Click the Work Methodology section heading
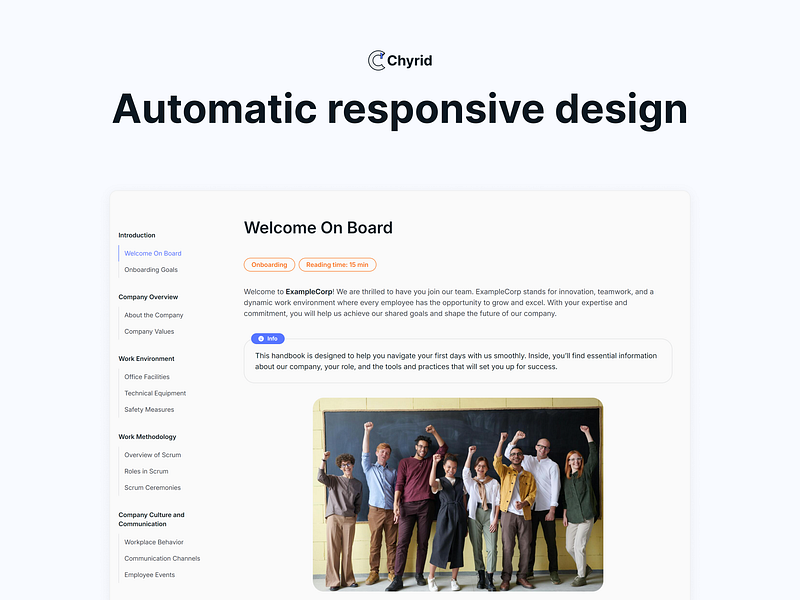Image resolution: width=800 pixels, height=600 pixels. pos(147,437)
